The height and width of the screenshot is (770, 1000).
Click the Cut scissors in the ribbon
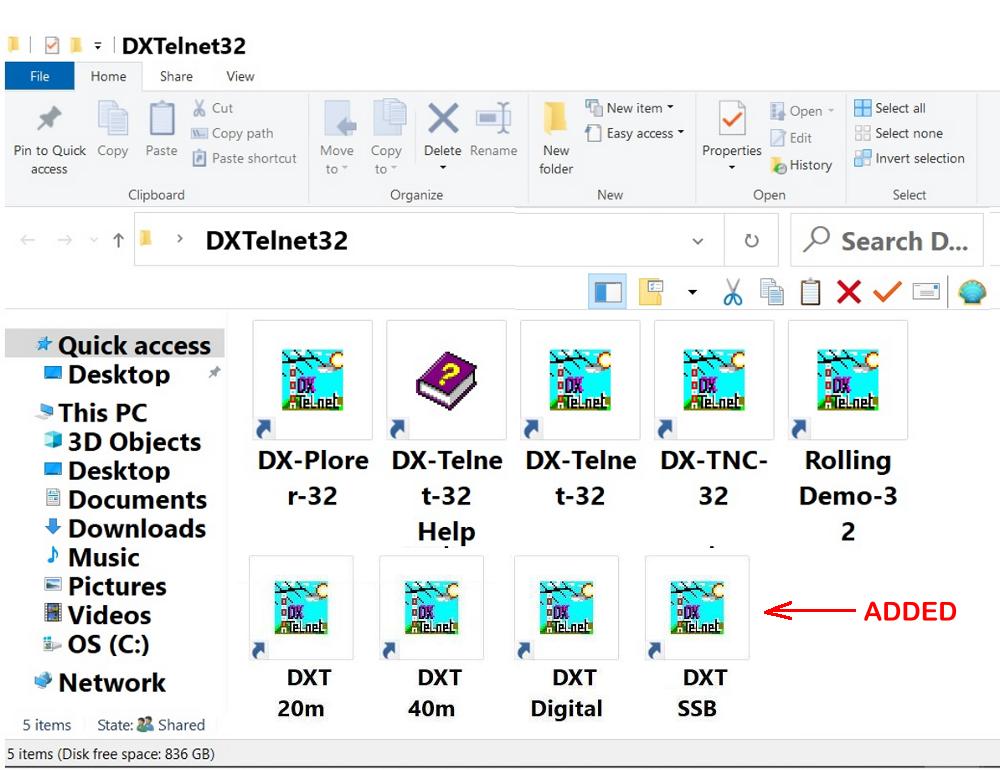(199, 108)
